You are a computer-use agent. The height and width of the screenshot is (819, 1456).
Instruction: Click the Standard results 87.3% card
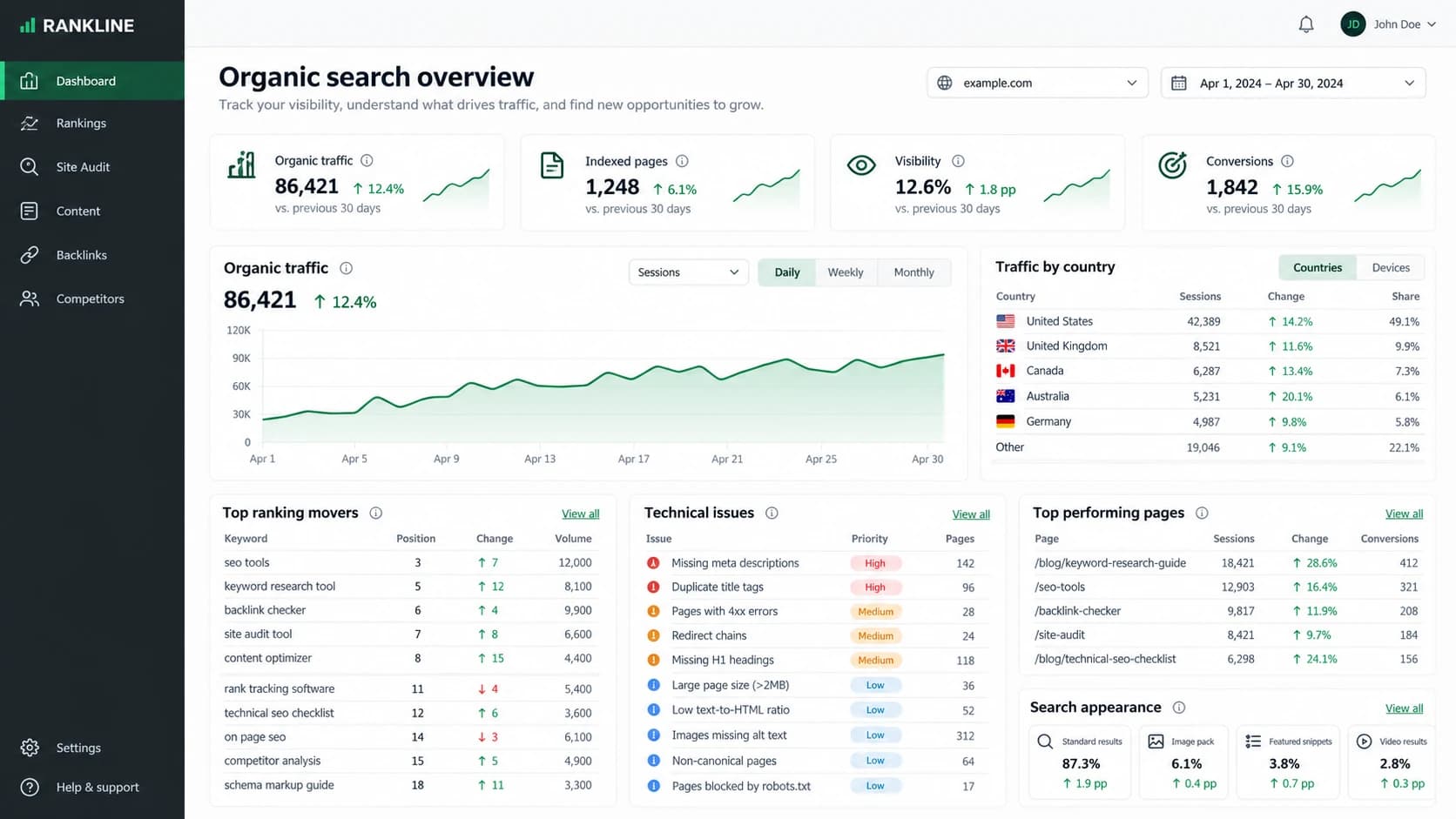(x=1081, y=762)
